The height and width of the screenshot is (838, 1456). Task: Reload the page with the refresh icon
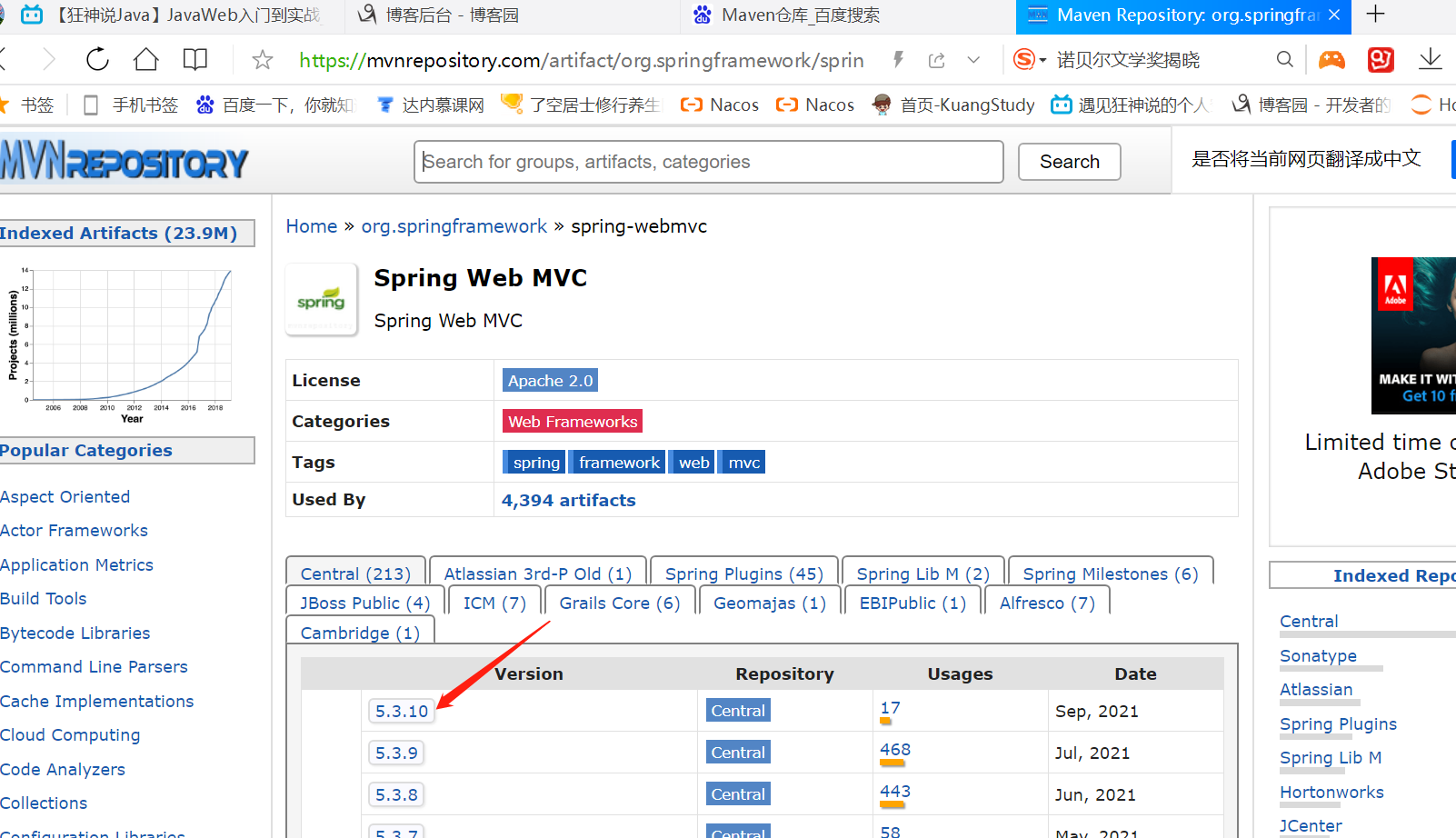97,60
